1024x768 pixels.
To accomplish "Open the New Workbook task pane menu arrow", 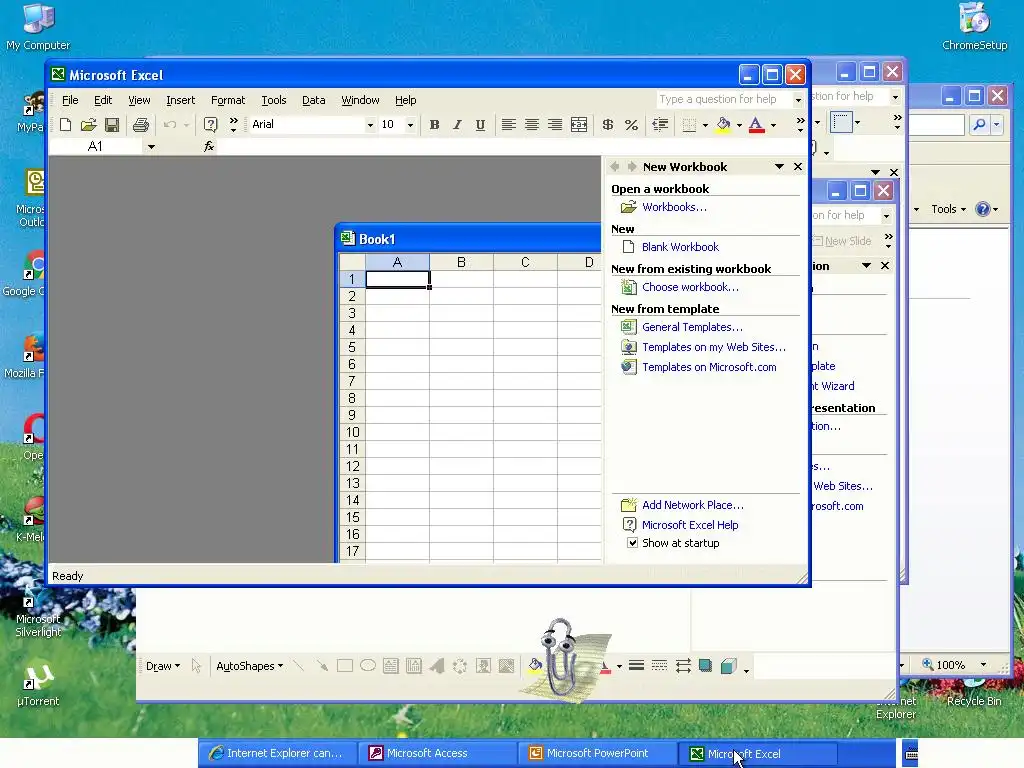I will [779, 167].
